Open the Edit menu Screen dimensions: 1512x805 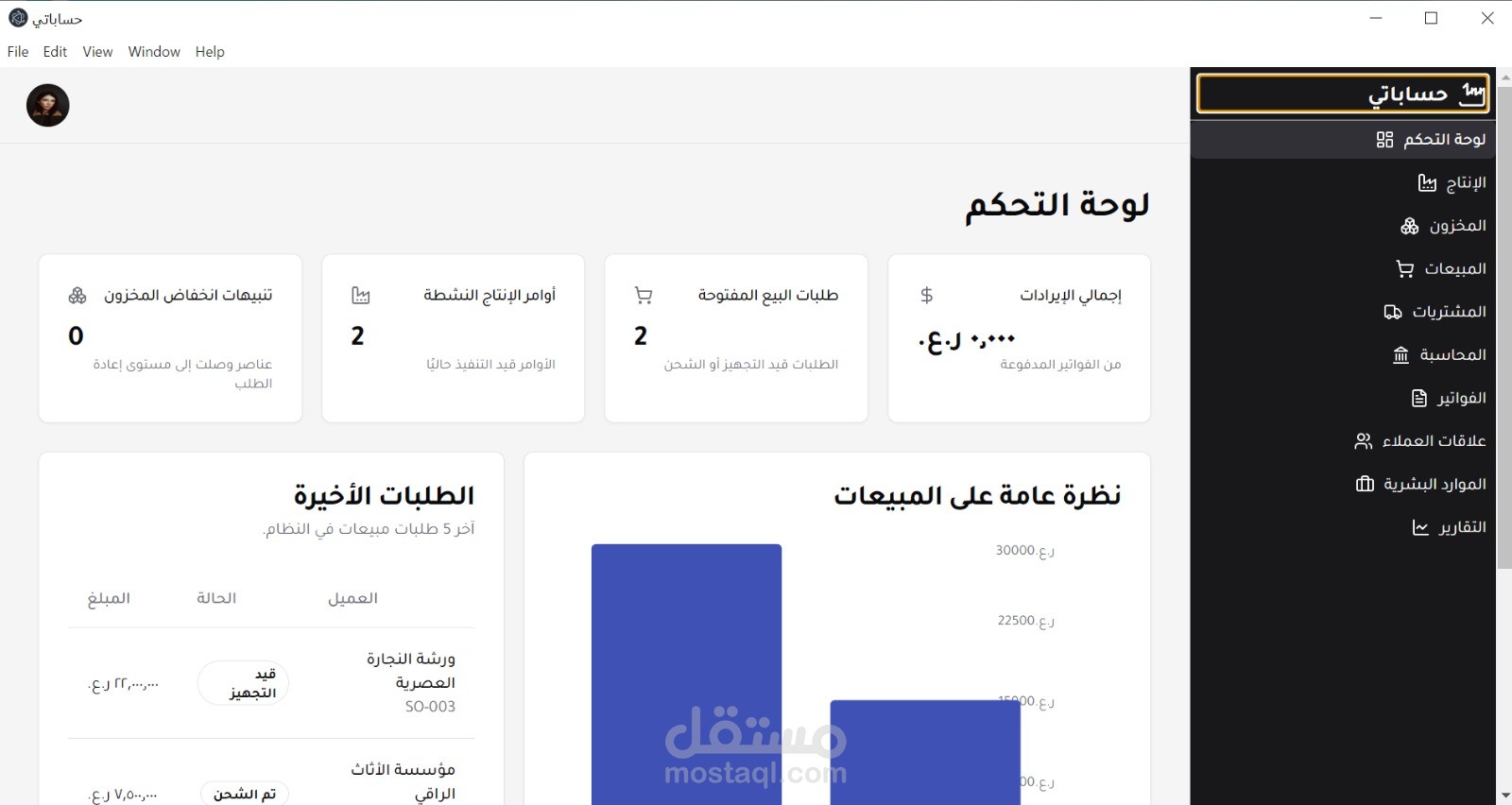pyautogui.click(x=55, y=52)
